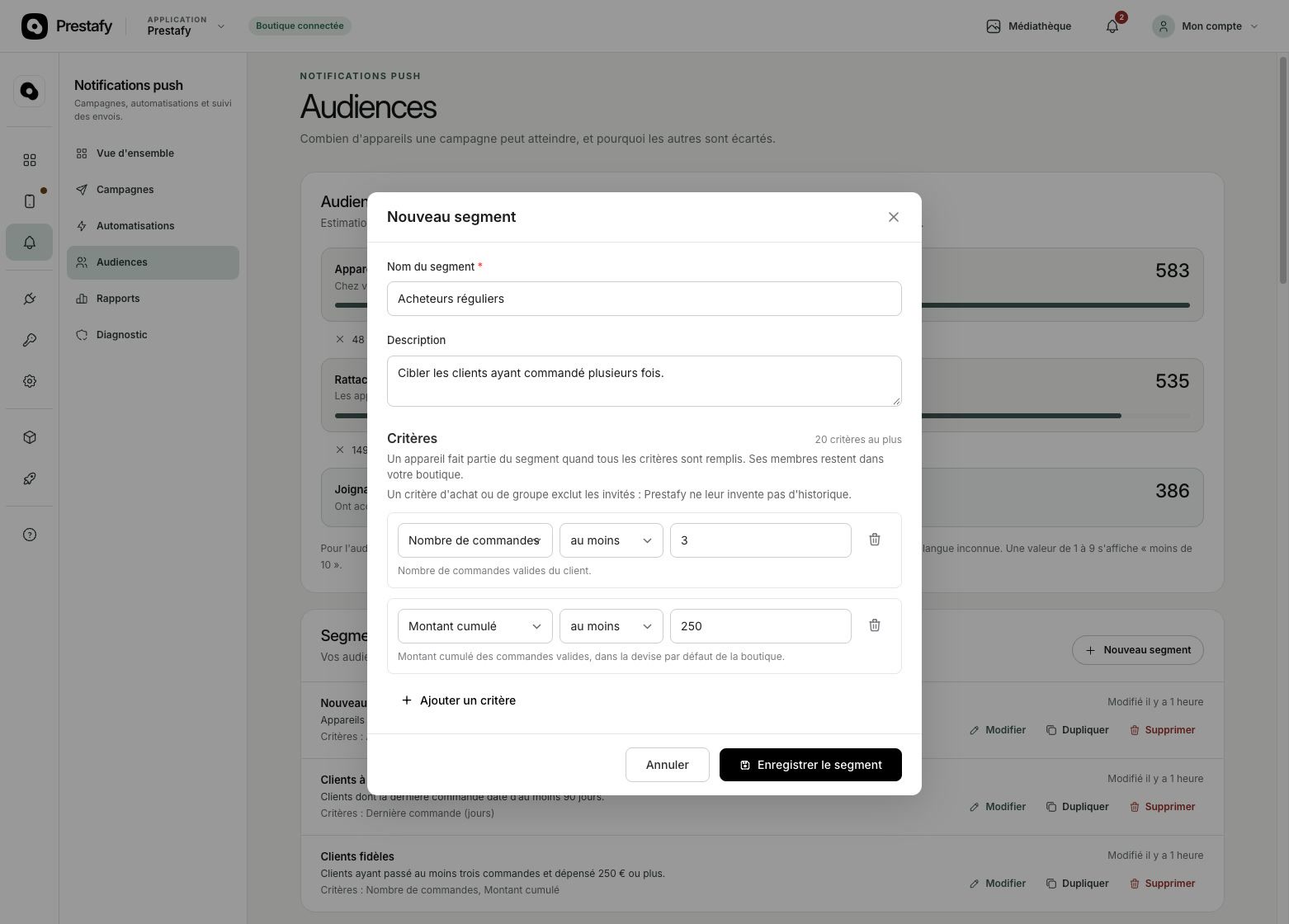Click the rocket icon in left rail
This screenshot has height=924, width=1289.
(x=30, y=478)
